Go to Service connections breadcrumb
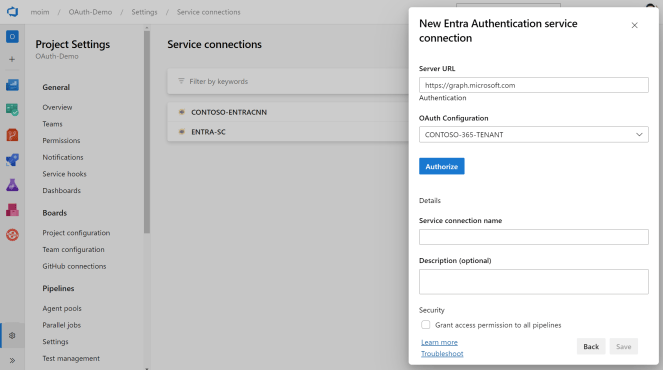663x370 pixels. 208,12
